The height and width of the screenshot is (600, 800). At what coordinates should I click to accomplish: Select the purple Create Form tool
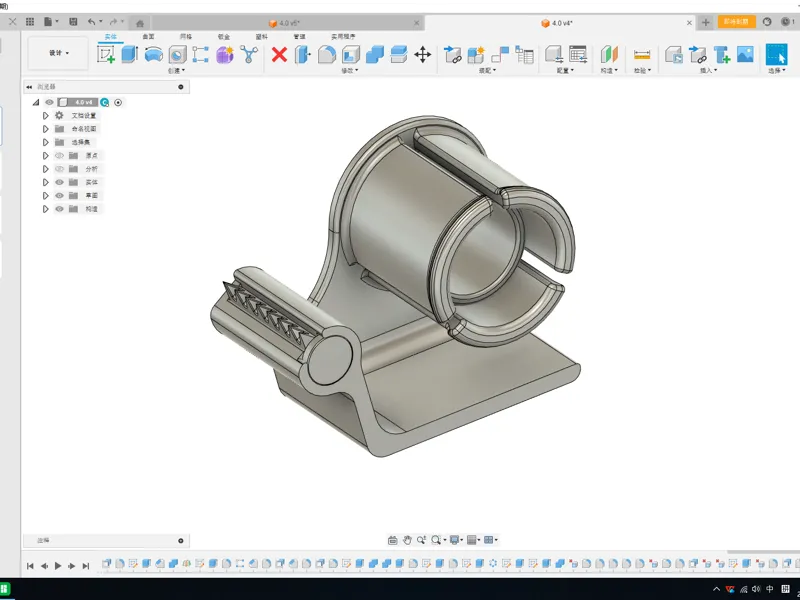click(x=224, y=54)
